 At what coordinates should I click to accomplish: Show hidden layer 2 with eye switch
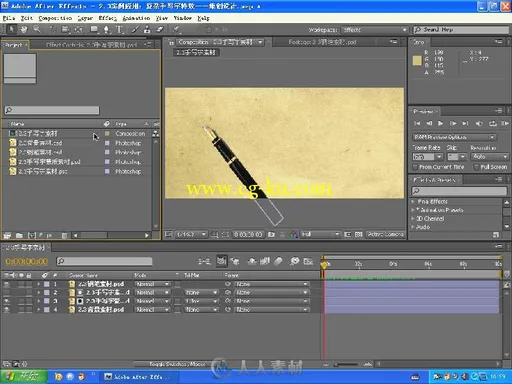[x=7, y=292]
